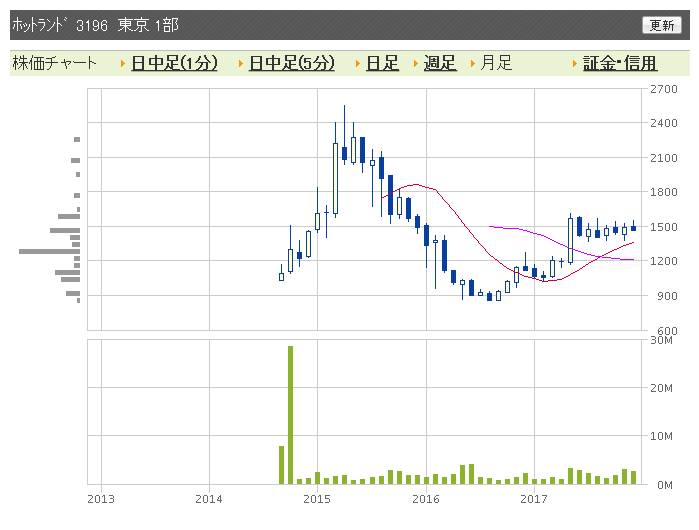Screen dimensions: 699x530
Task: Click the 20M volume axis label
Action: click(661, 388)
